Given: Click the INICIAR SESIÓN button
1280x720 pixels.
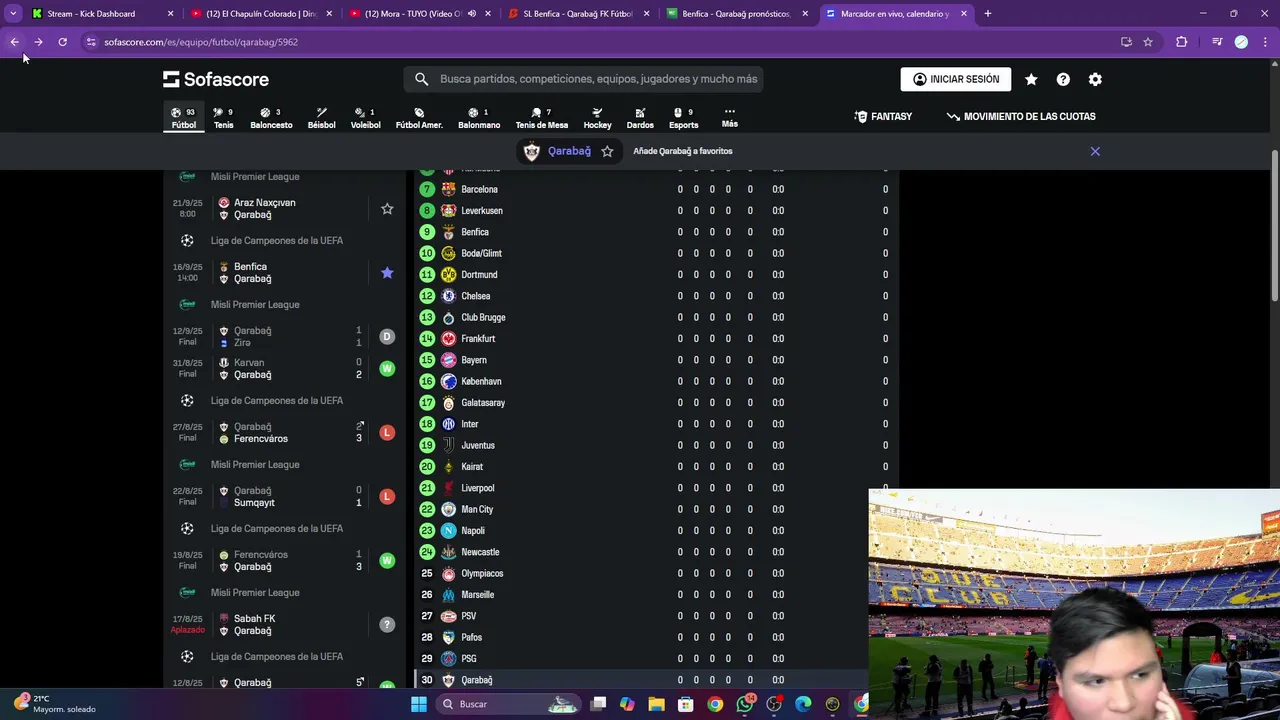Looking at the screenshot, I should coord(955,79).
